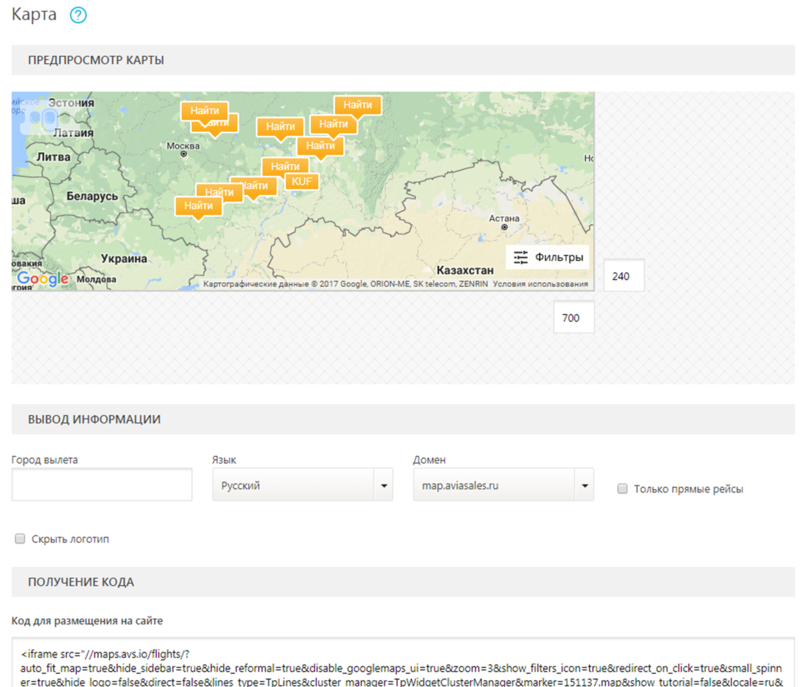Click the map width field showing 700
800x687 pixels.
click(574, 318)
